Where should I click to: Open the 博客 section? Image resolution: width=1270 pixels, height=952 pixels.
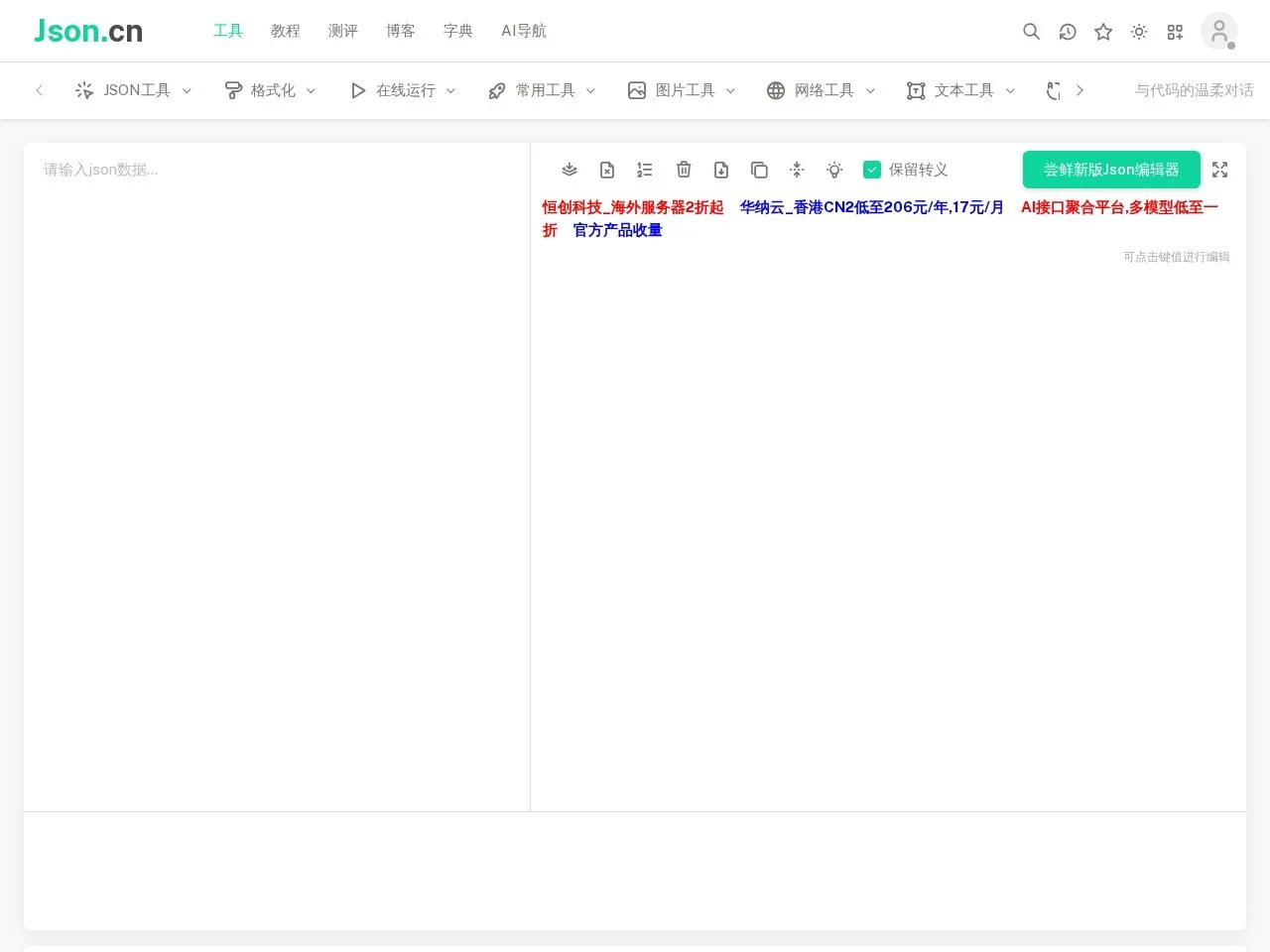401,31
